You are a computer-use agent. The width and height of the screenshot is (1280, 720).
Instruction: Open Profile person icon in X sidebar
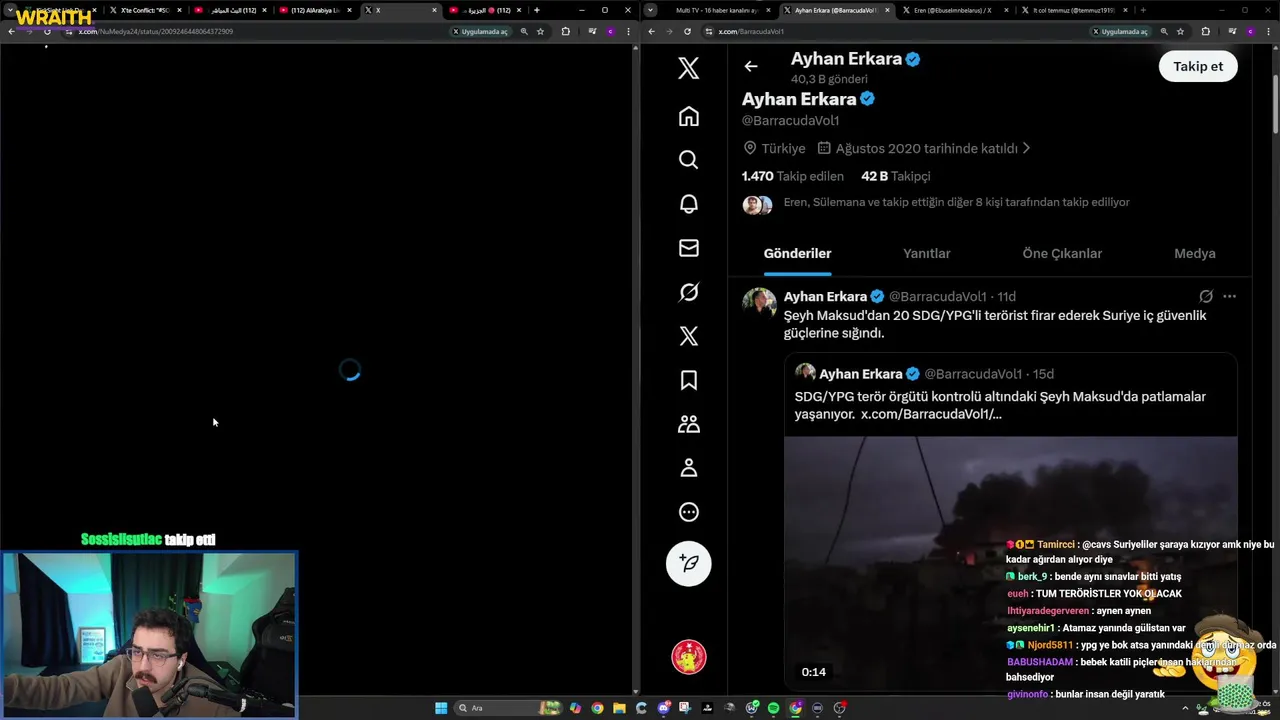pyautogui.click(x=688, y=468)
